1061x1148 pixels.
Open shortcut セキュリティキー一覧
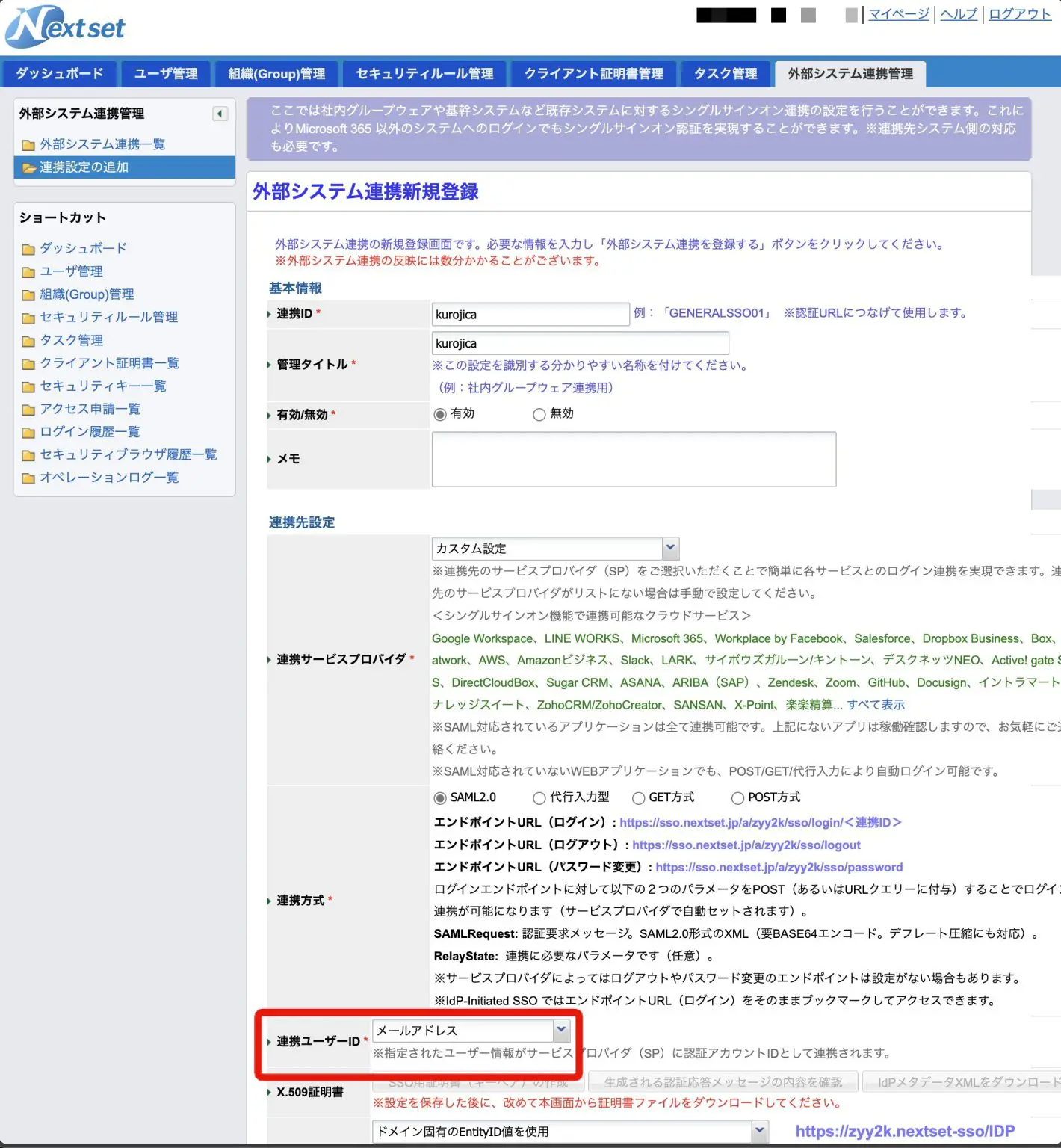tap(103, 386)
